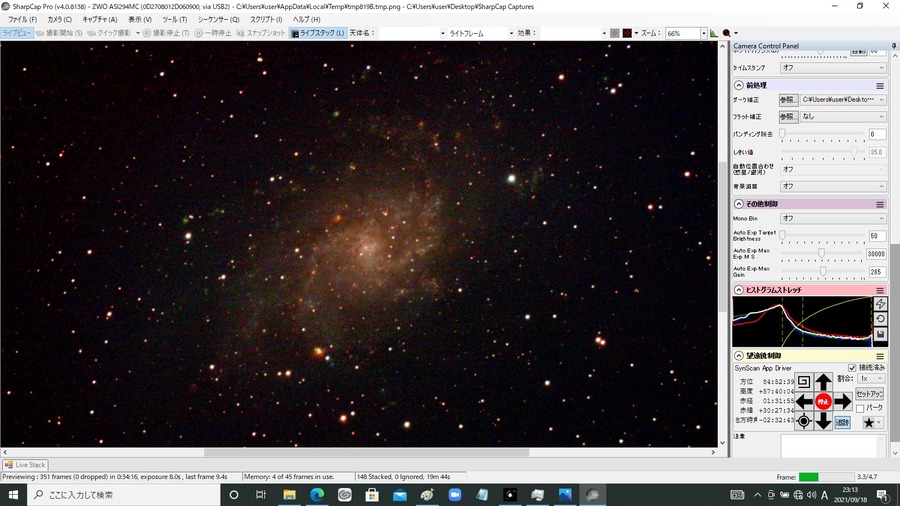Open the ダーク補正 file path dropdown
The image size is (900, 506).
click(843, 100)
